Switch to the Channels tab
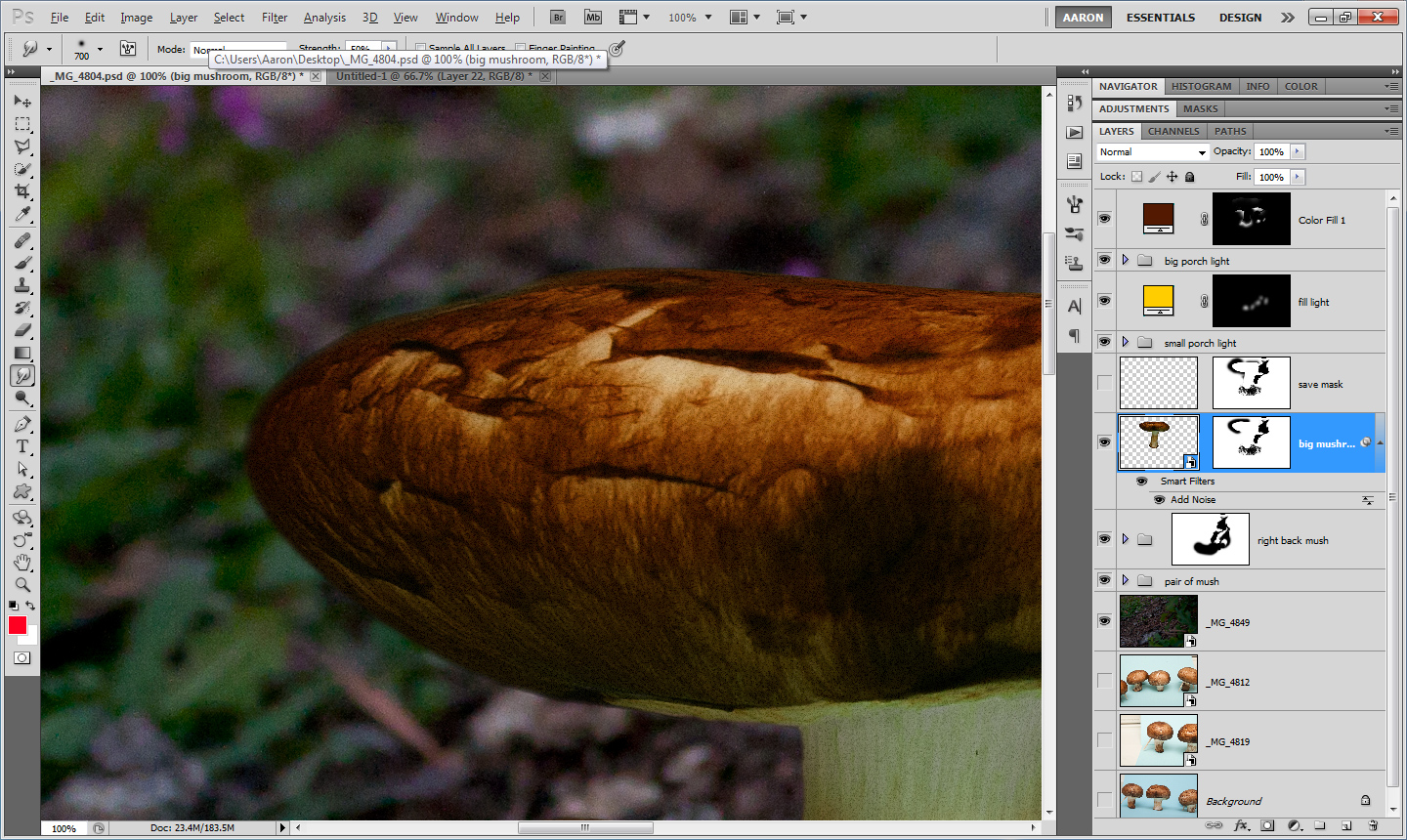 point(1172,131)
